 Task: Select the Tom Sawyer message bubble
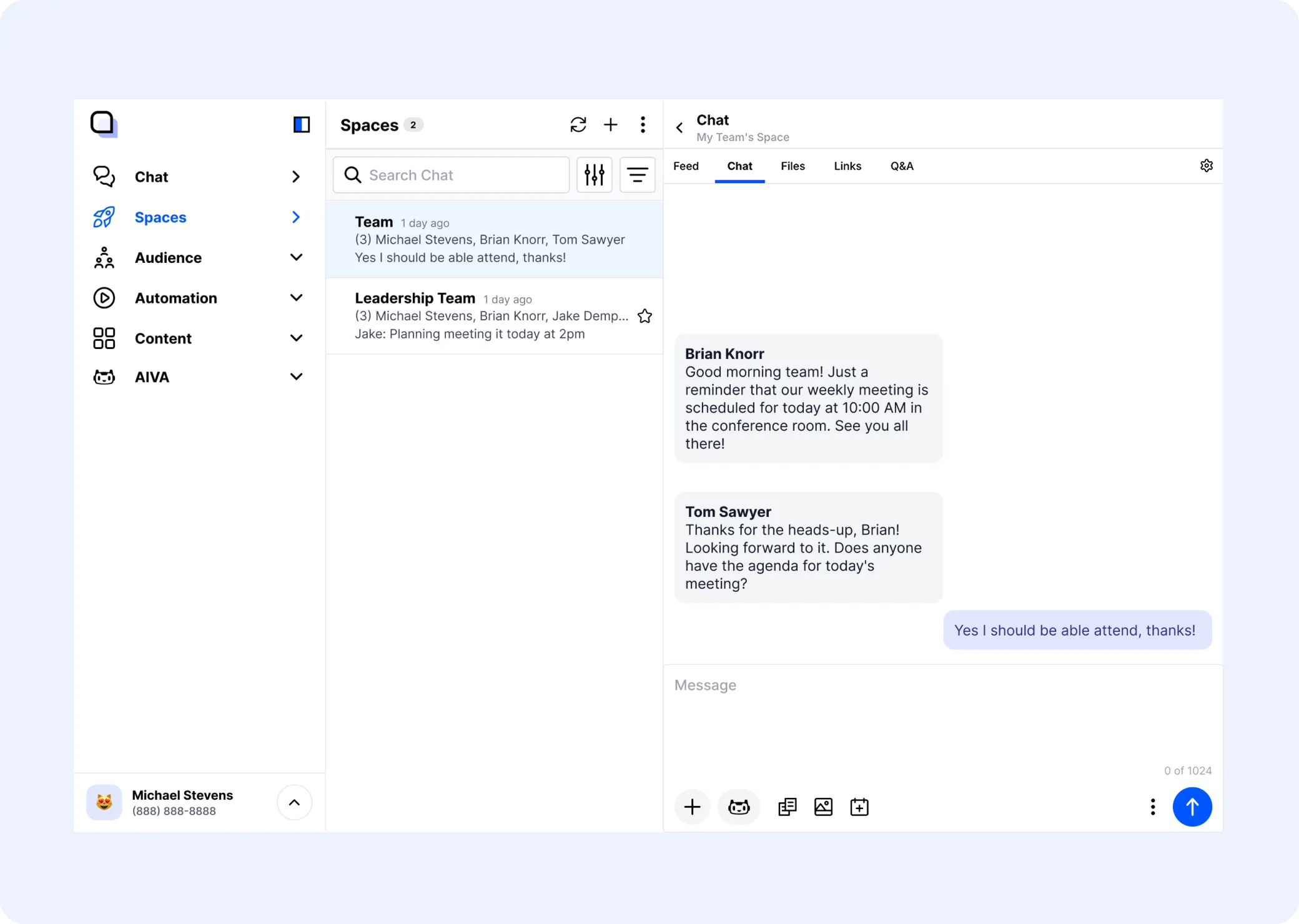pos(809,548)
